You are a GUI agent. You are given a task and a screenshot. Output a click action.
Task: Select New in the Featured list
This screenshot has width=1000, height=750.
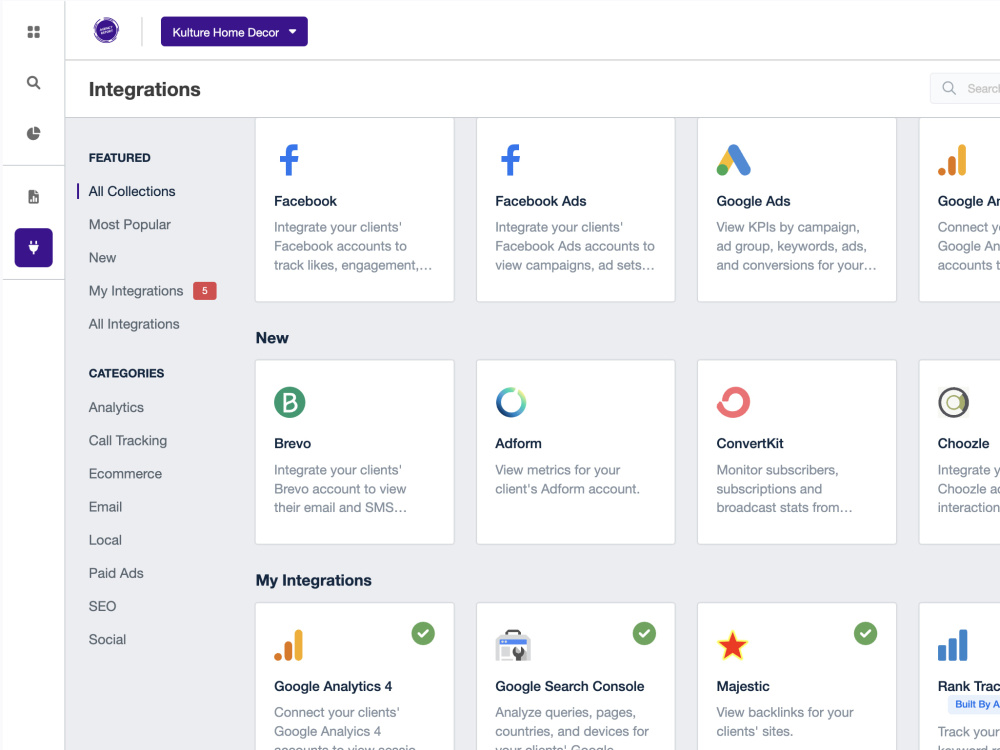click(x=102, y=258)
